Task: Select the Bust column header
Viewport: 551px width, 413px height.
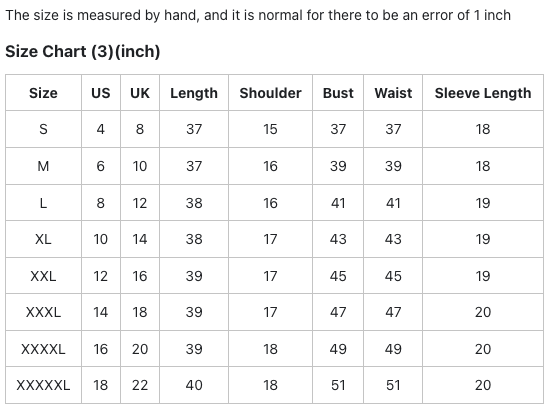Action: point(338,93)
